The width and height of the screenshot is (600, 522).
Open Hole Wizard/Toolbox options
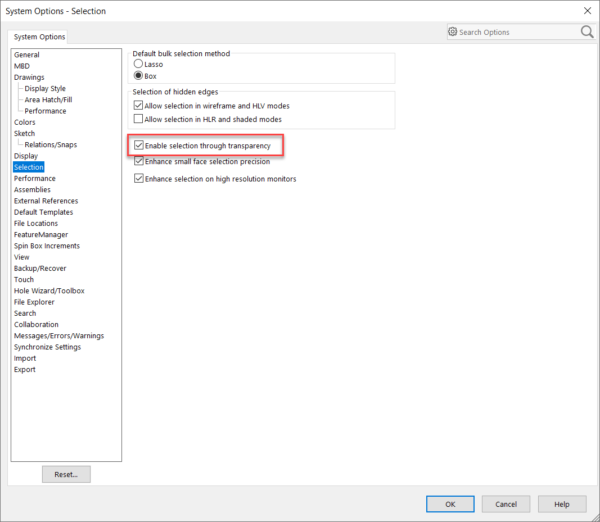pyautogui.click(x=49, y=291)
